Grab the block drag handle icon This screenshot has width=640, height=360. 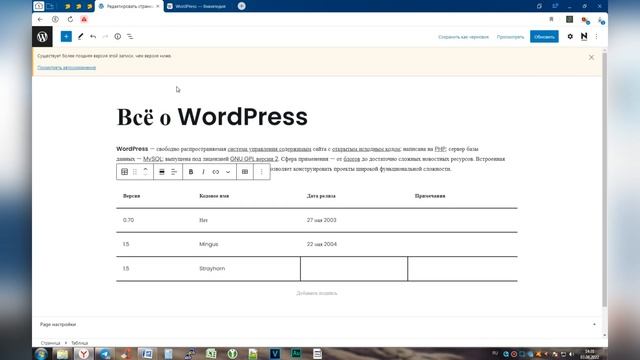tap(135, 172)
